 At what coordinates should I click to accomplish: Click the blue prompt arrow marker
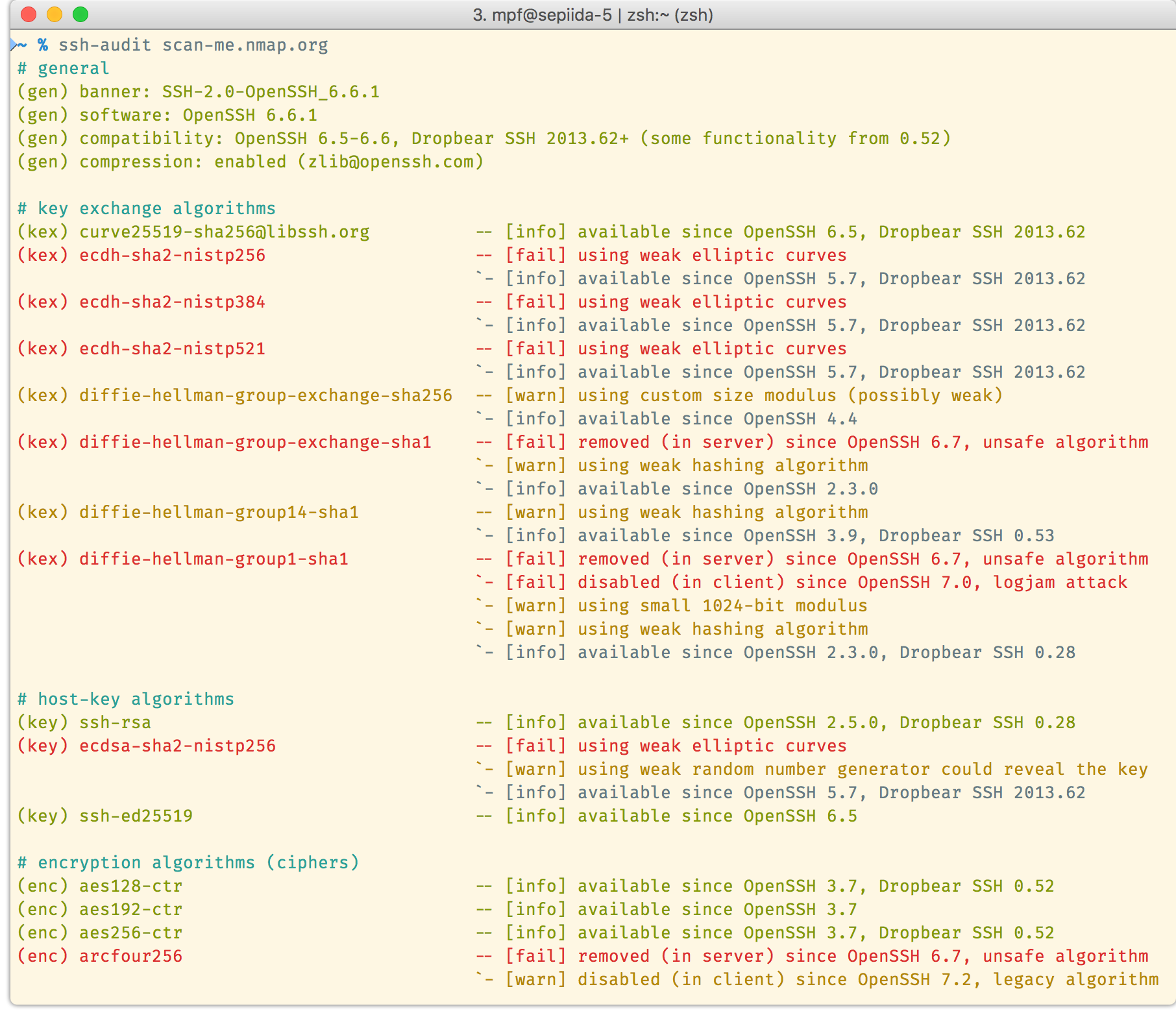coord(16,45)
